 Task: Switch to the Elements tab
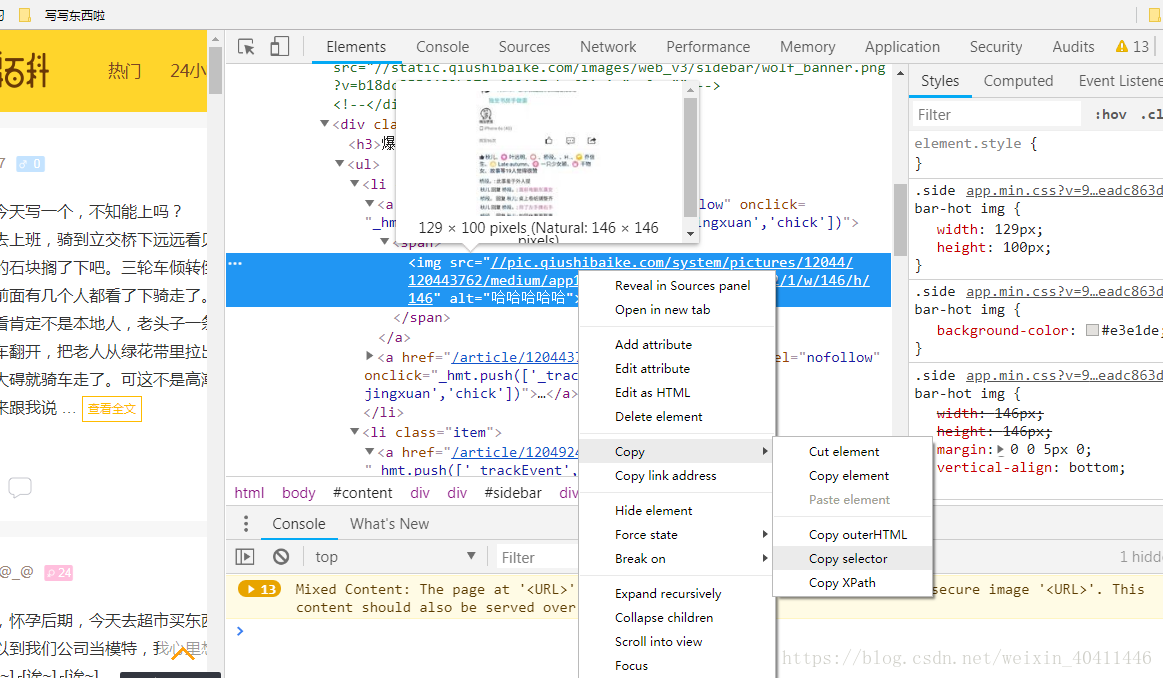click(x=356, y=47)
